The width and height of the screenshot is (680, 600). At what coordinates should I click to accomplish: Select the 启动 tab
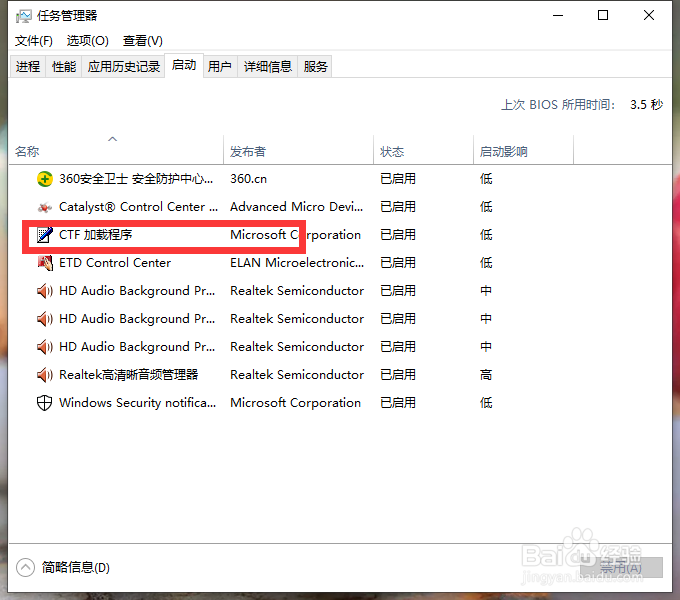coord(184,65)
